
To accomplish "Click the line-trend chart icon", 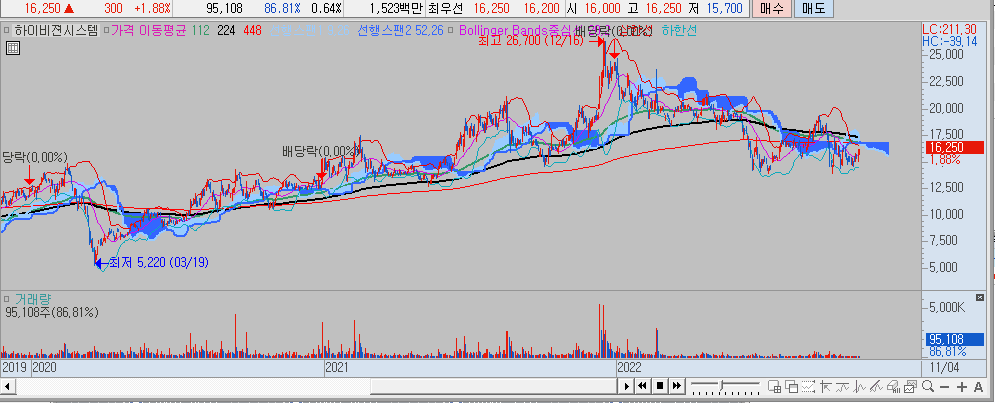I will 843,386.
